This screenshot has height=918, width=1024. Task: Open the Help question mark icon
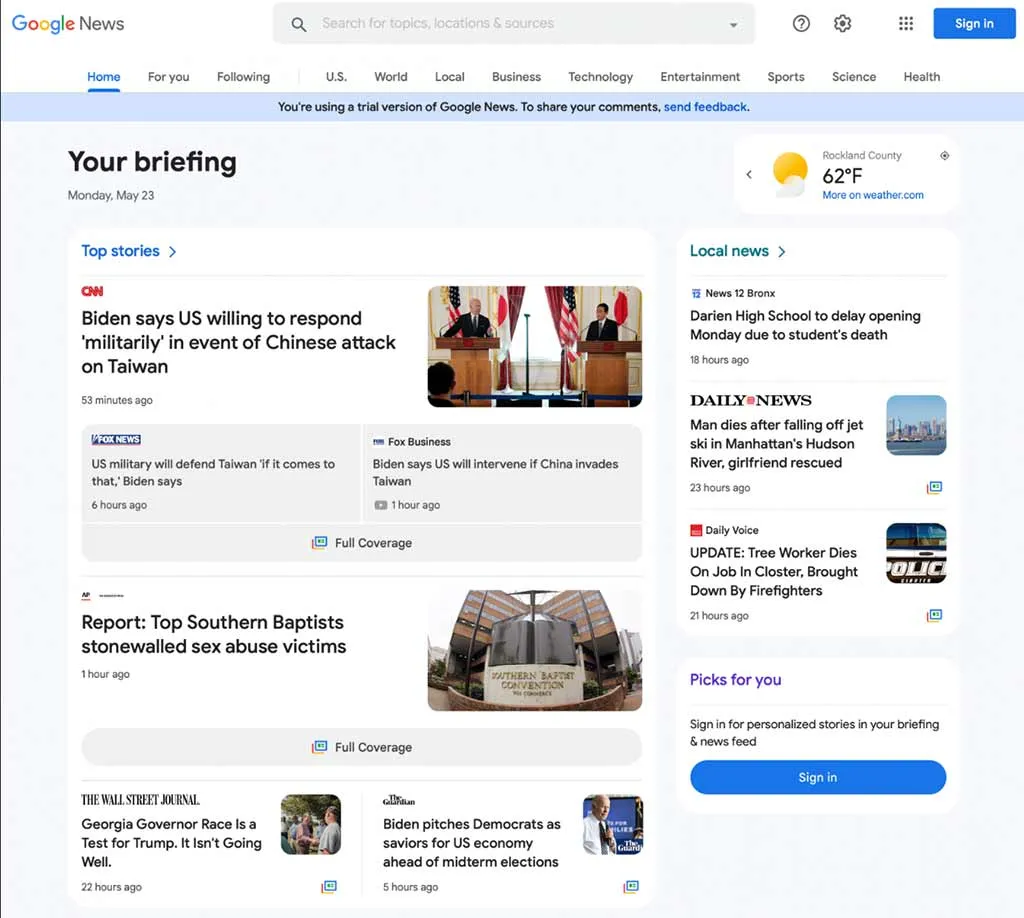pos(801,24)
